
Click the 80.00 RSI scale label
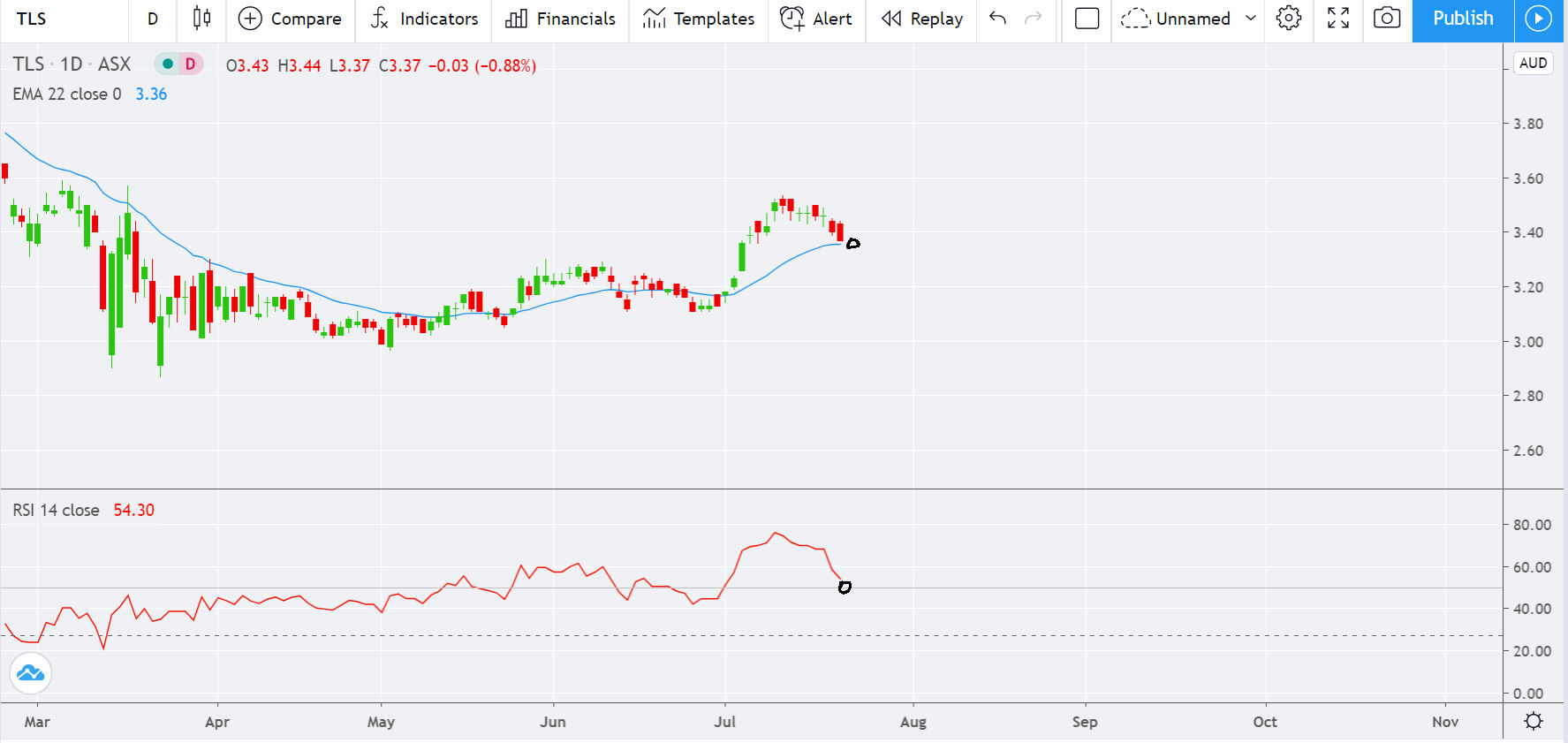[x=1532, y=525]
